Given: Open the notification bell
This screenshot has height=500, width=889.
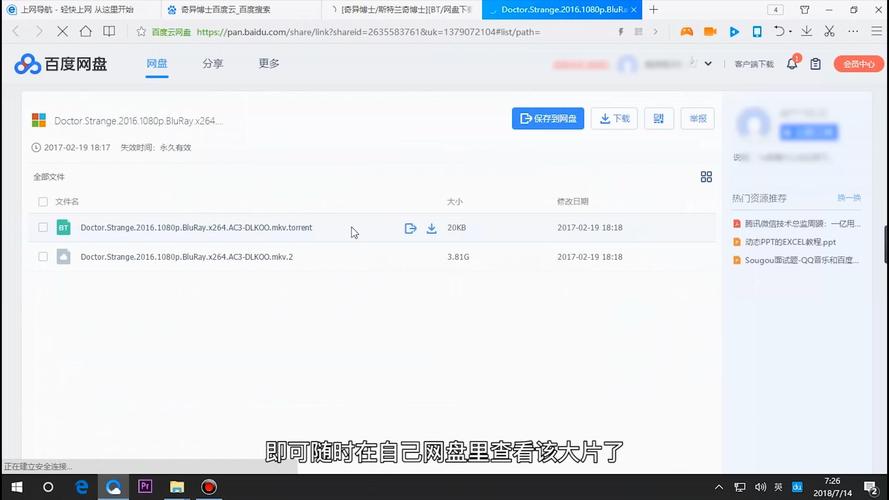Looking at the screenshot, I should coord(792,64).
